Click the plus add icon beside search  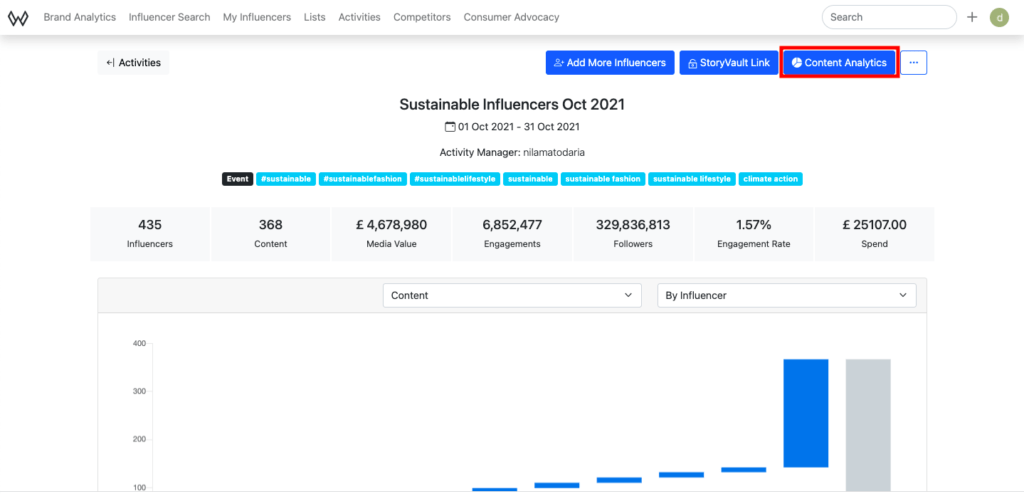coord(972,18)
